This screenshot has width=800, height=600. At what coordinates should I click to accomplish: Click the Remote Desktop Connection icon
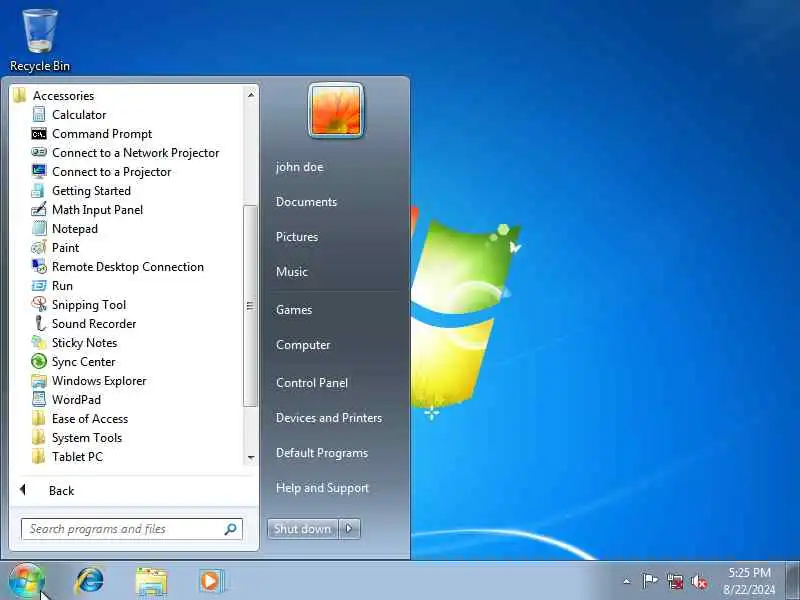pyautogui.click(x=39, y=266)
